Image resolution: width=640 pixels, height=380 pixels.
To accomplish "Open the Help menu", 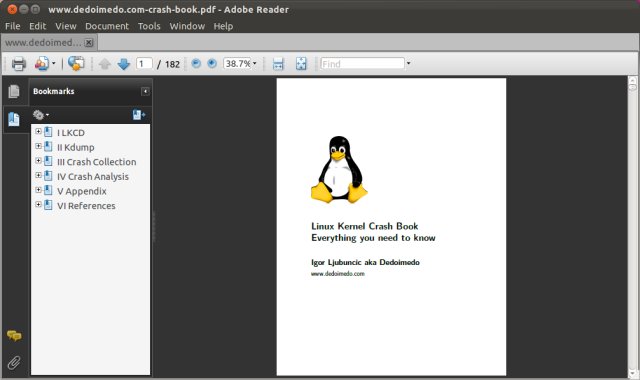I will click(x=223, y=26).
